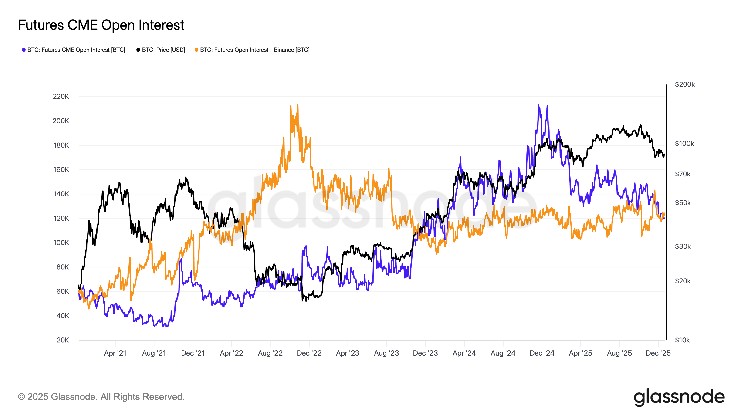
Task: Select the Apr '21 x-axis date label
Action: [115, 353]
